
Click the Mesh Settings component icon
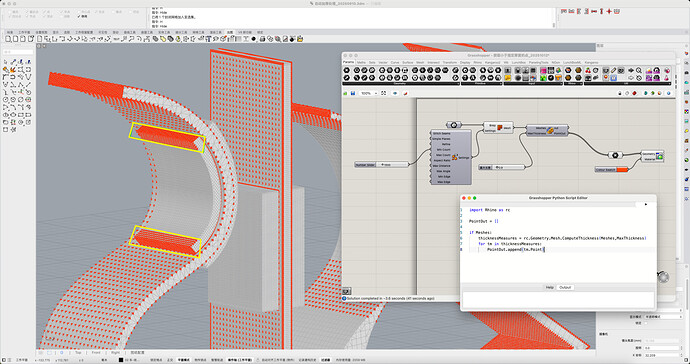tap(455, 157)
